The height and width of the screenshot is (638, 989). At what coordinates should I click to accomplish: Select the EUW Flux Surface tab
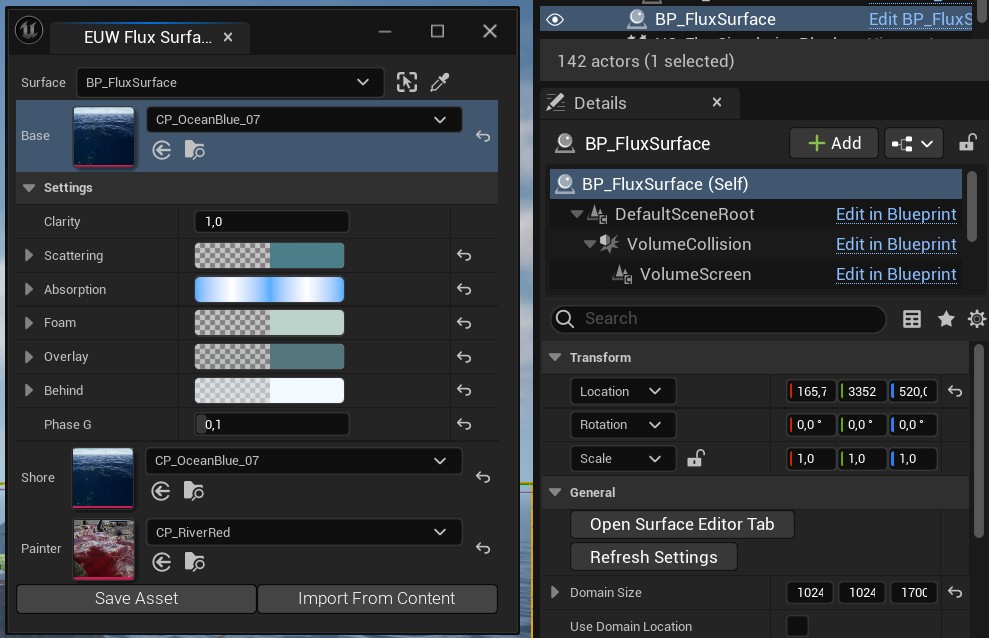147,37
